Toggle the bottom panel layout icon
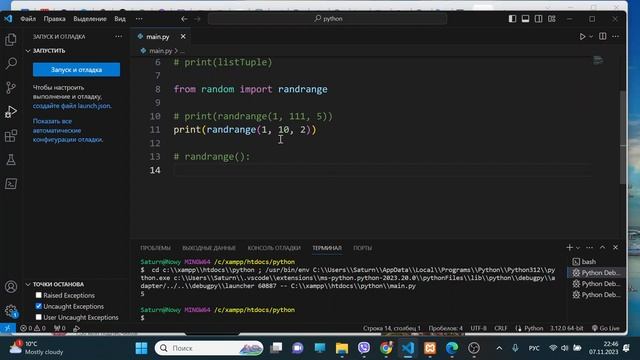This screenshot has height=360, width=640. tap(525, 19)
